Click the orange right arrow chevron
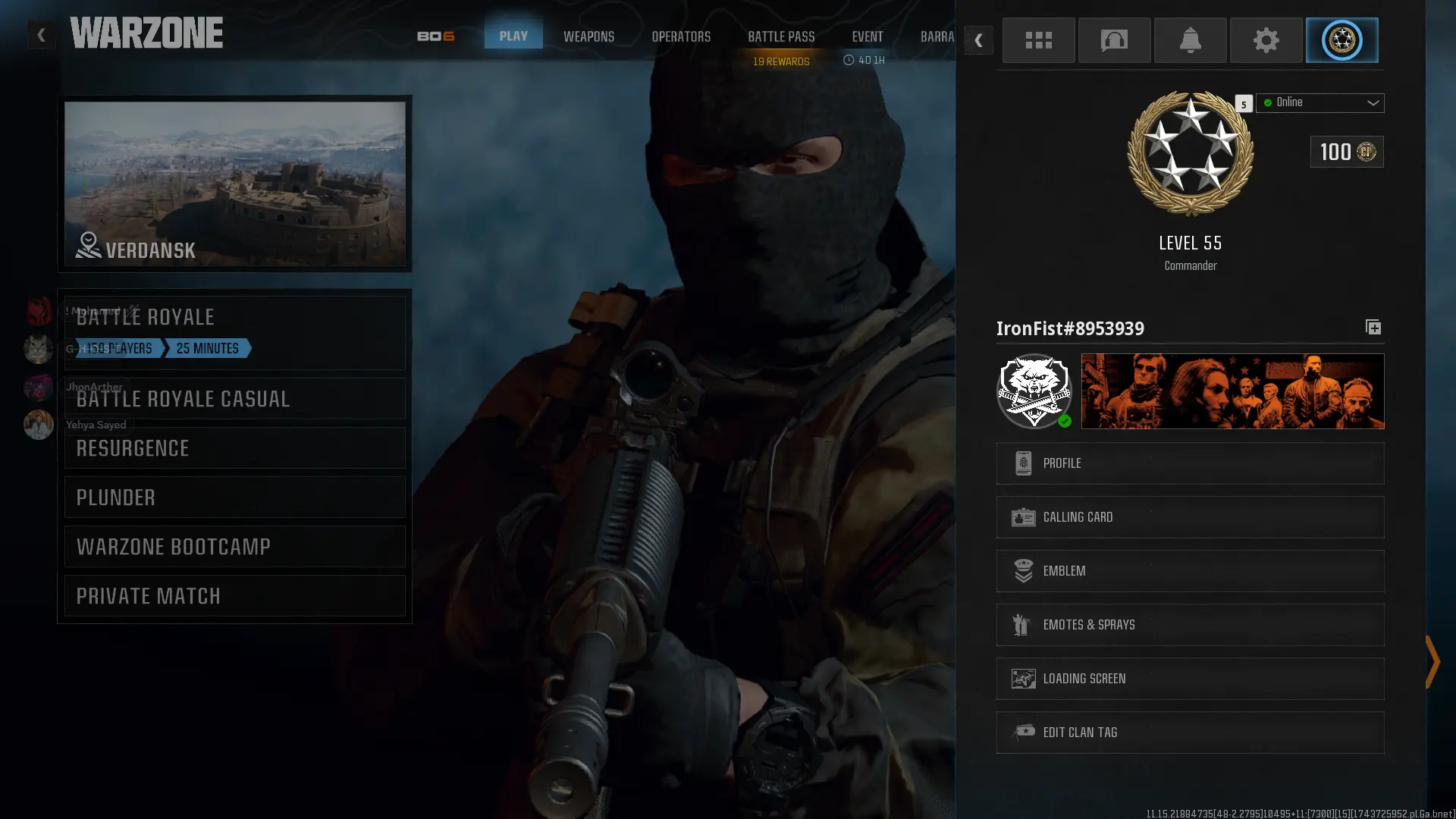Screen dimensions: 1456x819 (x=1432, y=661)
